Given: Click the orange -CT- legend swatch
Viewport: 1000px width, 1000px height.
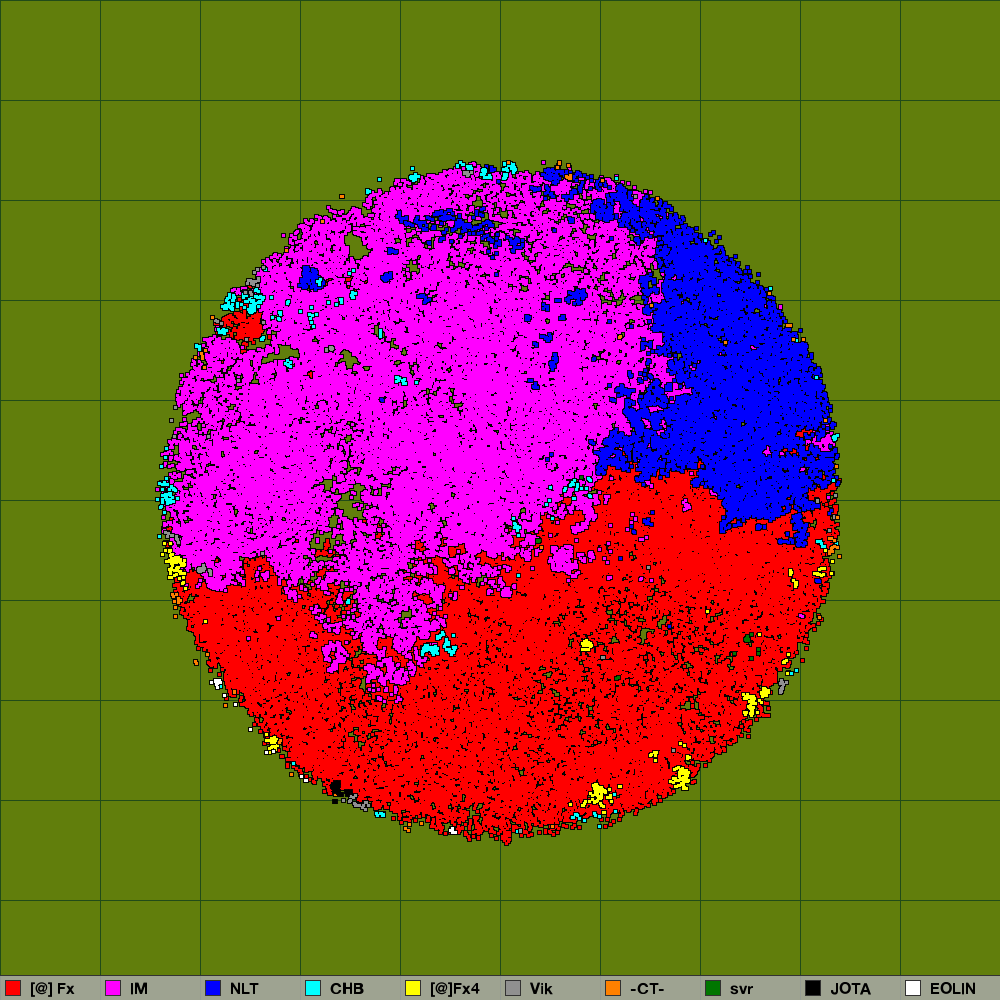Looking at the screenshot, I should (613, 988).
